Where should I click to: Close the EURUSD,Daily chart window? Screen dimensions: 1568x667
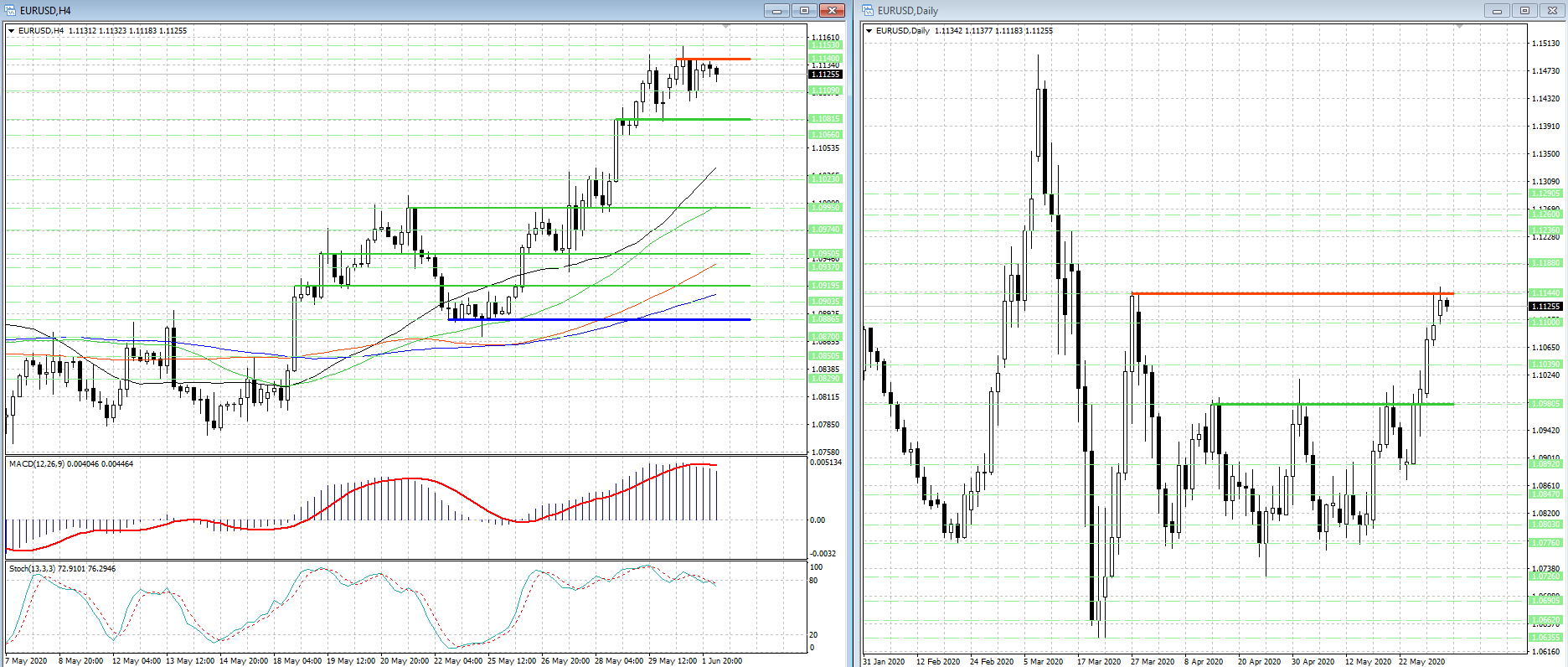pyautogui.click(x=1552, y=10)
